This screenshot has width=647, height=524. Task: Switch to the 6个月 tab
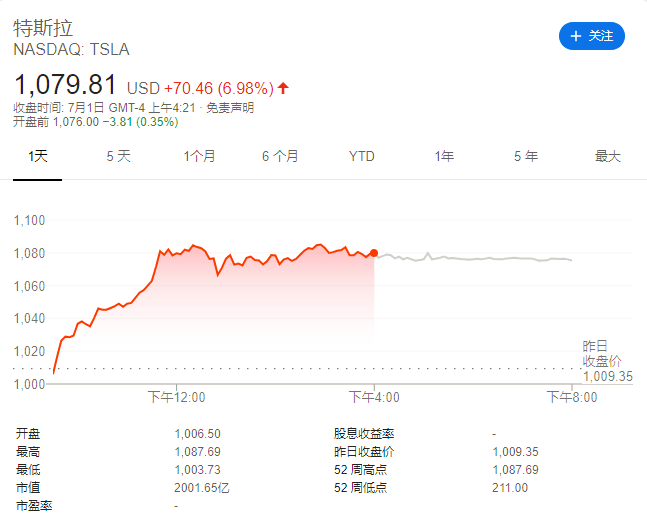(x=280, y=156)
